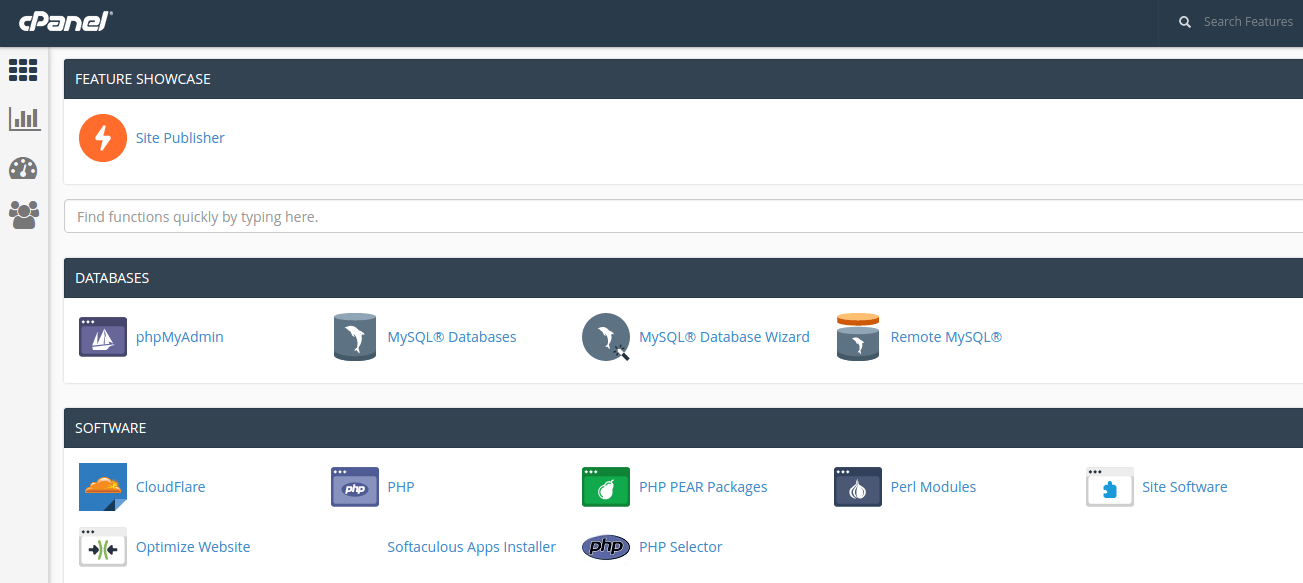Click the MySQL Database Wizard icon

[x=606, y=337]
